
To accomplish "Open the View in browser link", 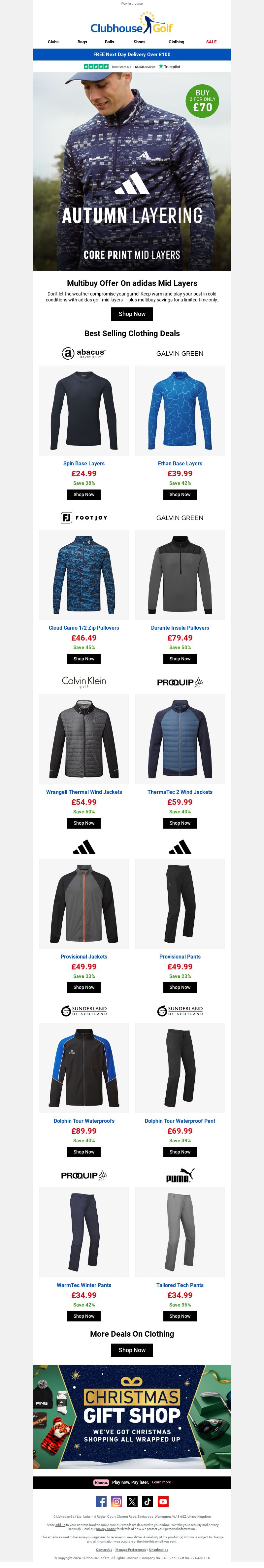I will click(132, 4).
